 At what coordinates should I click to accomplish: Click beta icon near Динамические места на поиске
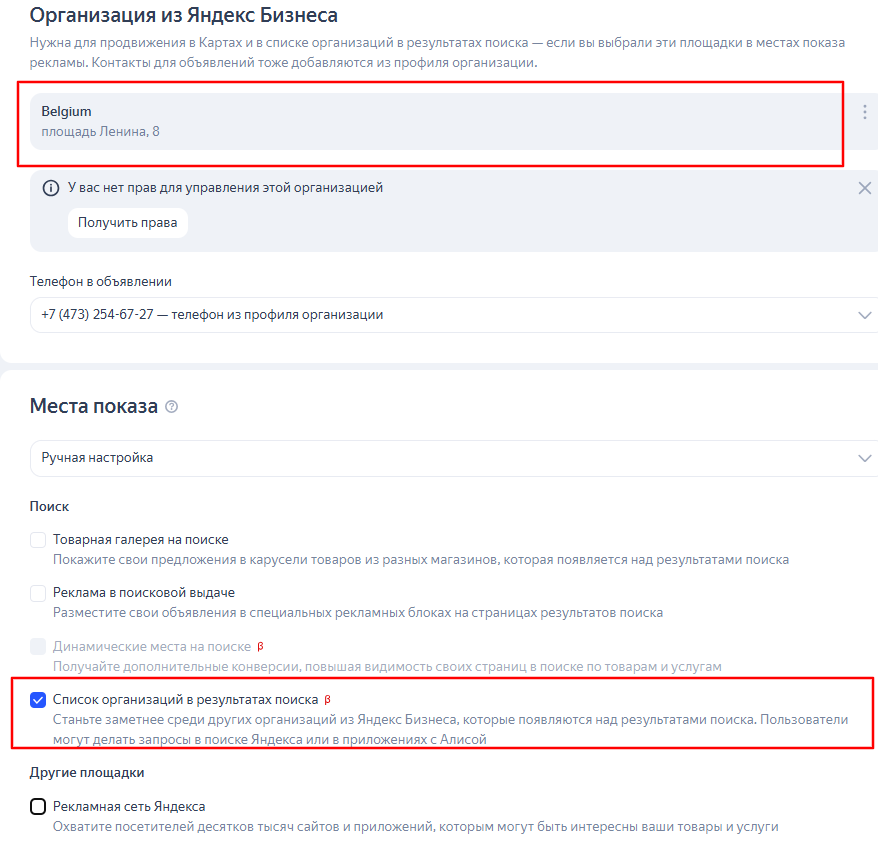tap(260, 646)
